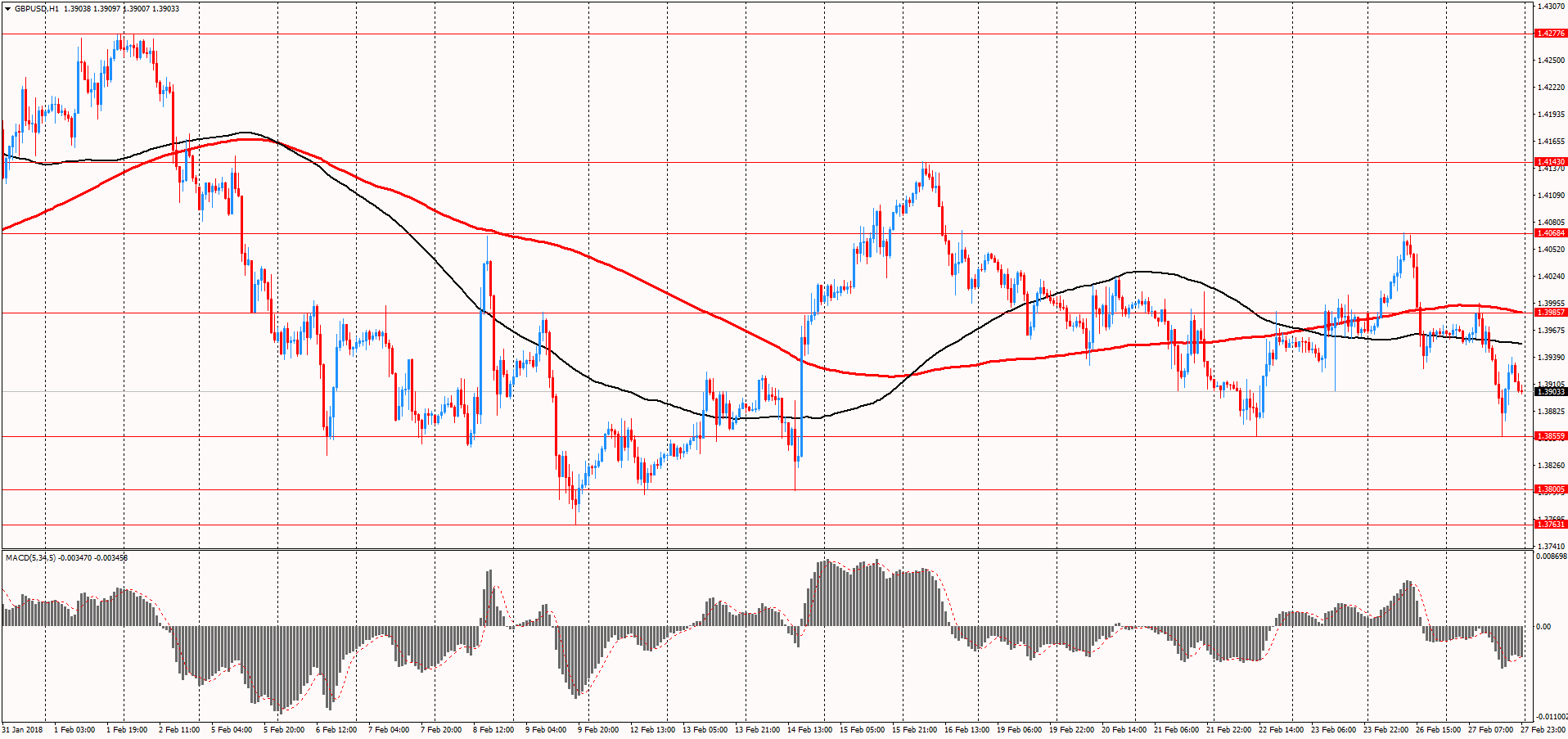The height and width of the screenshot is (739, 1568).
Task: Select the 1.39857 red price level tag
Action: [1550, 313]
